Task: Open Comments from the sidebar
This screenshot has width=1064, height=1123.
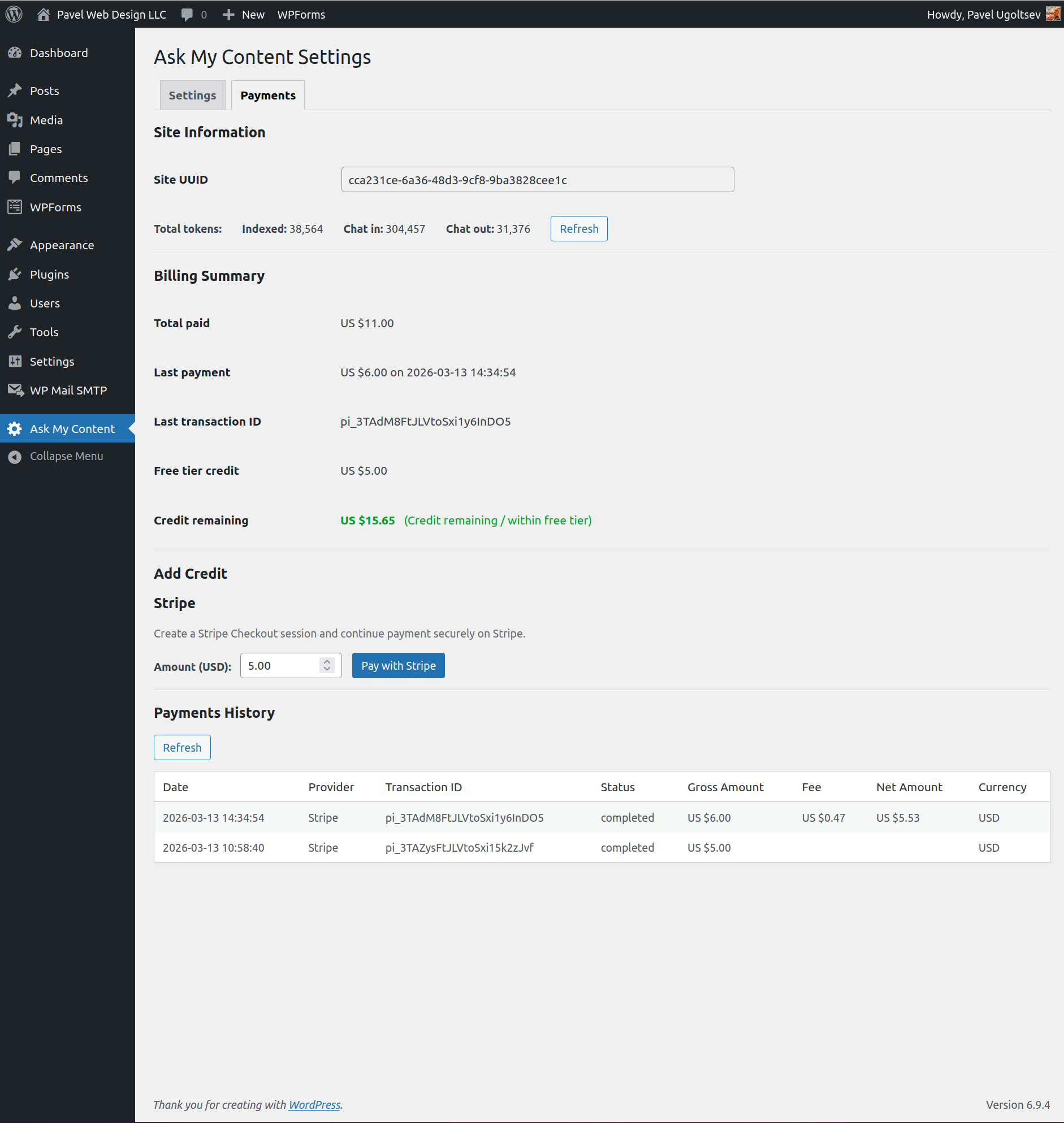Action: (58, 177)
